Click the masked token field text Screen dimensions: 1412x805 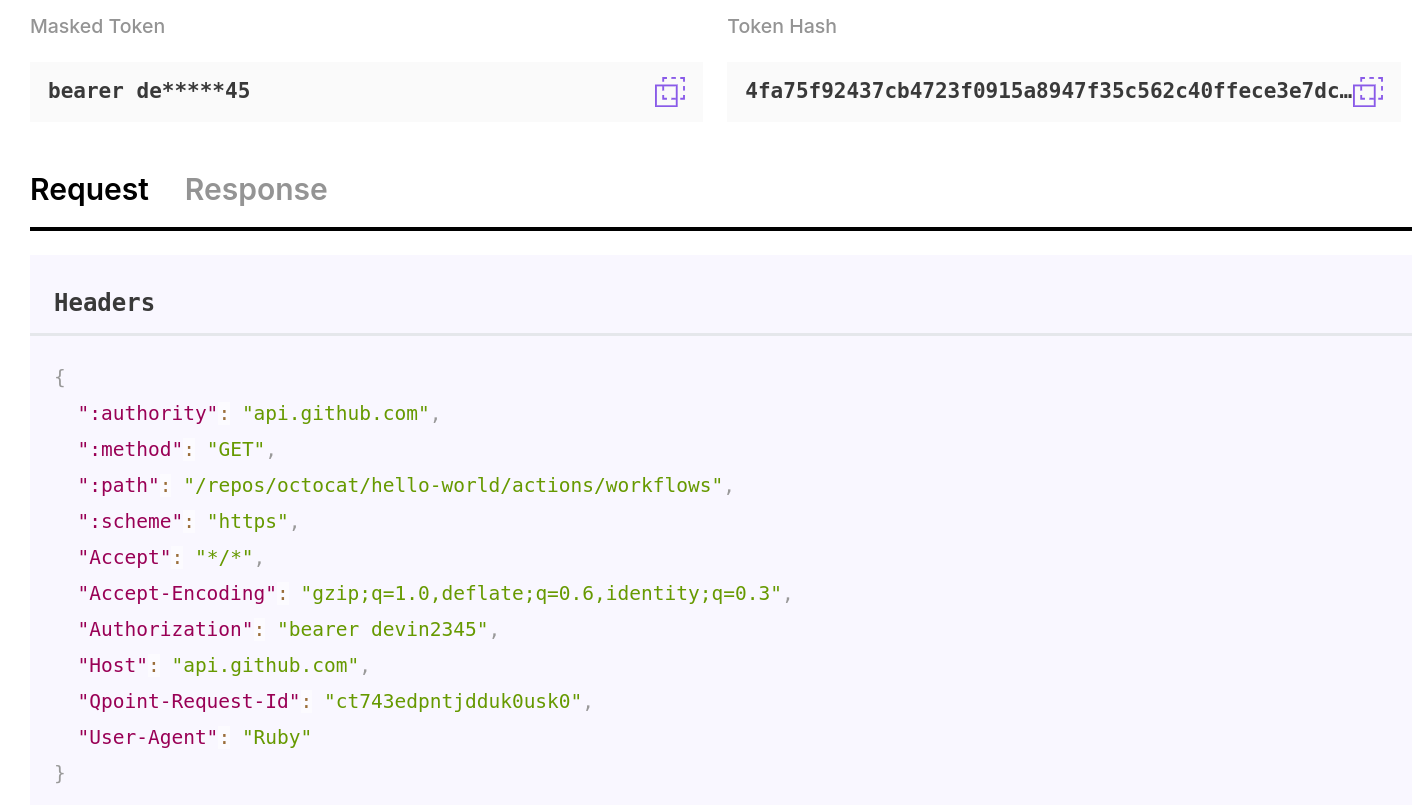pos(149,92)
